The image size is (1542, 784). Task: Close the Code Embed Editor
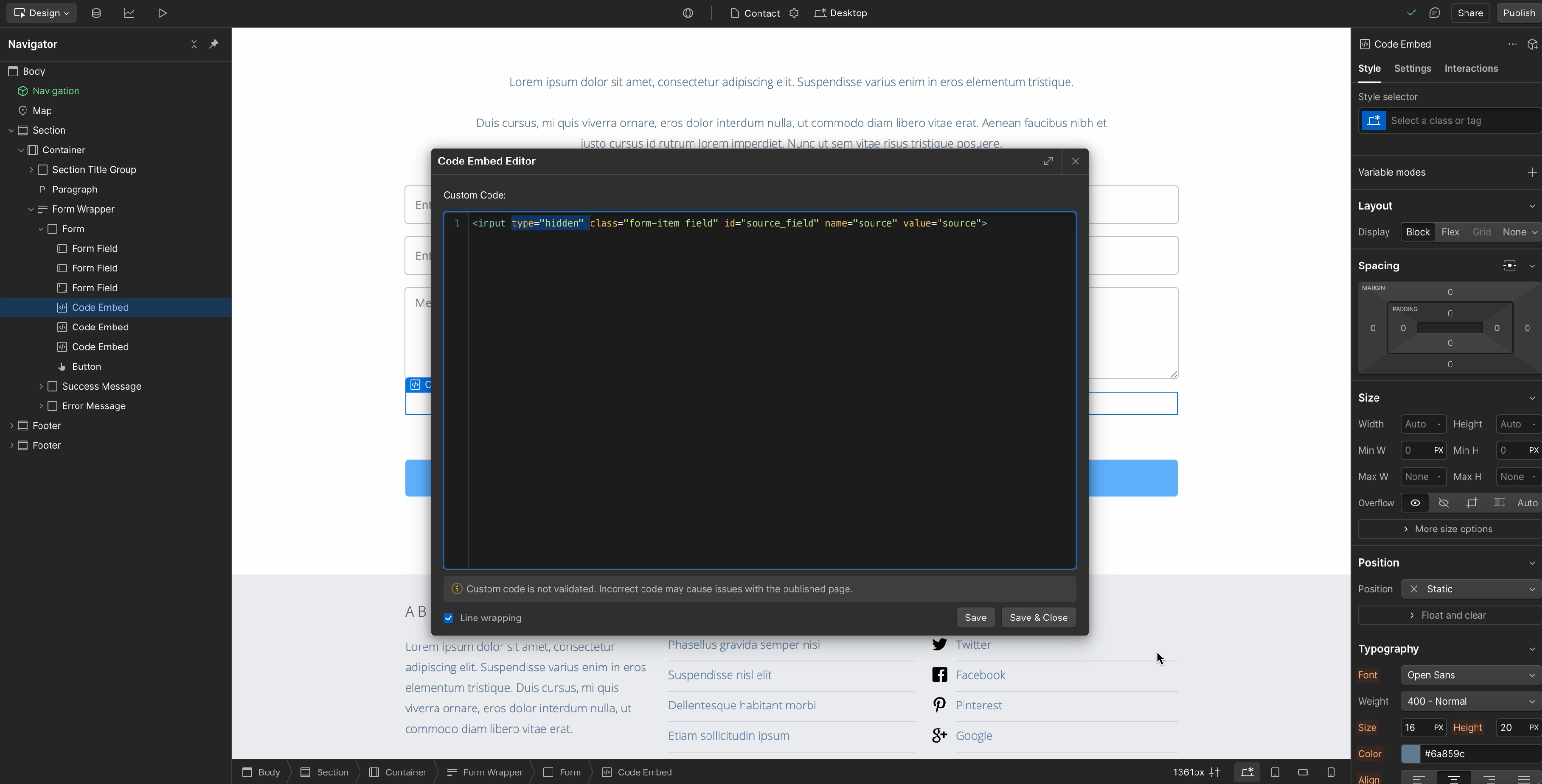coord(1075,161)
